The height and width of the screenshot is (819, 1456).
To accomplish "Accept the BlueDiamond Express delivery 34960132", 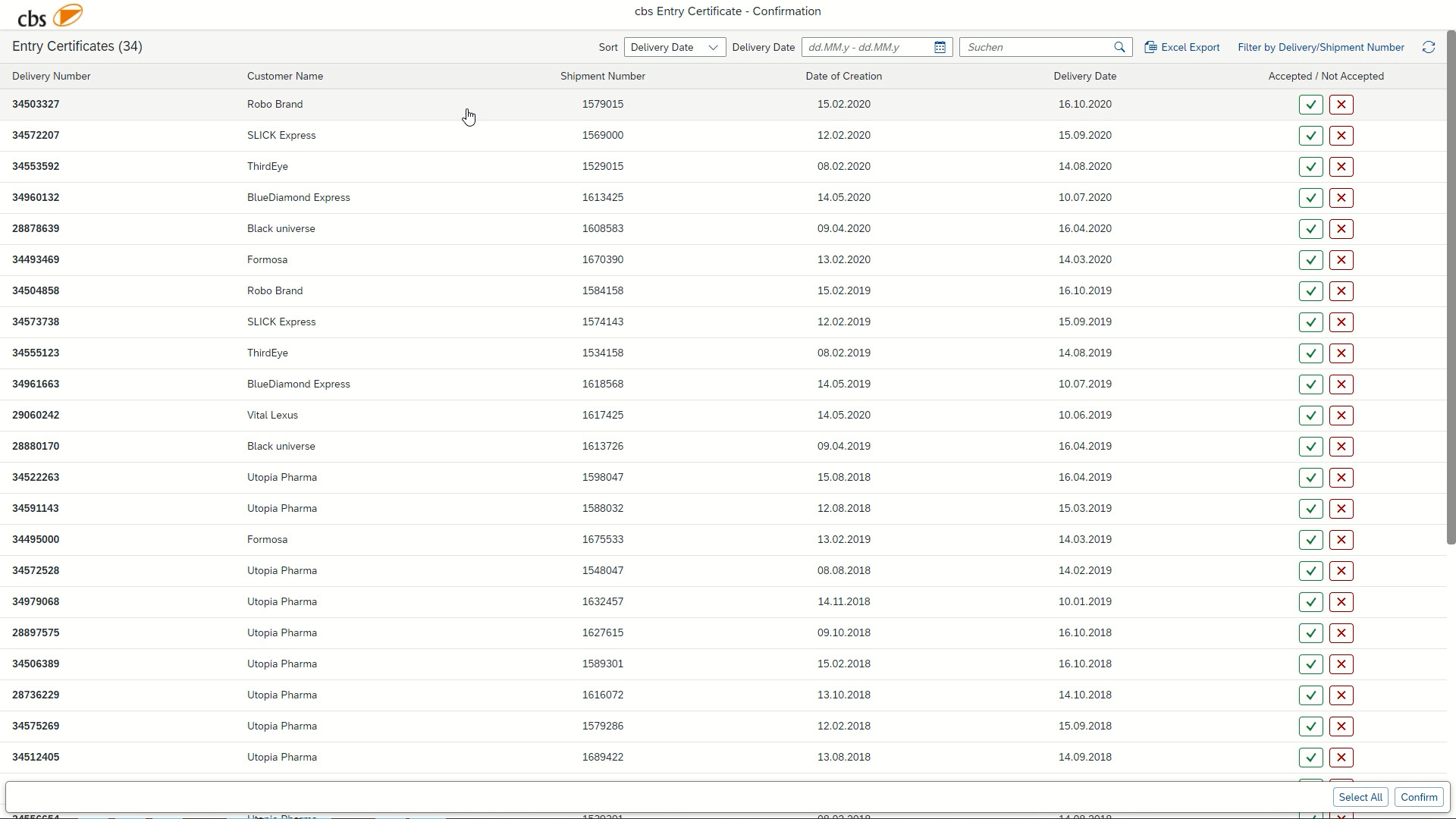I will click(1310, 198).
